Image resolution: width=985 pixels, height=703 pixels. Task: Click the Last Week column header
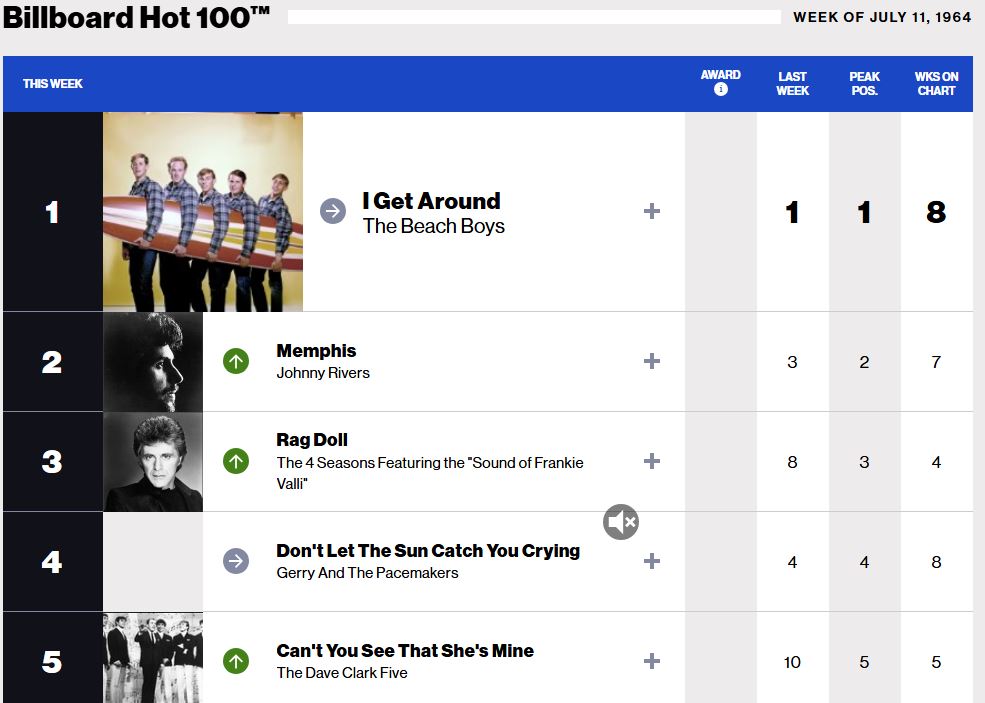coord(792,83)
